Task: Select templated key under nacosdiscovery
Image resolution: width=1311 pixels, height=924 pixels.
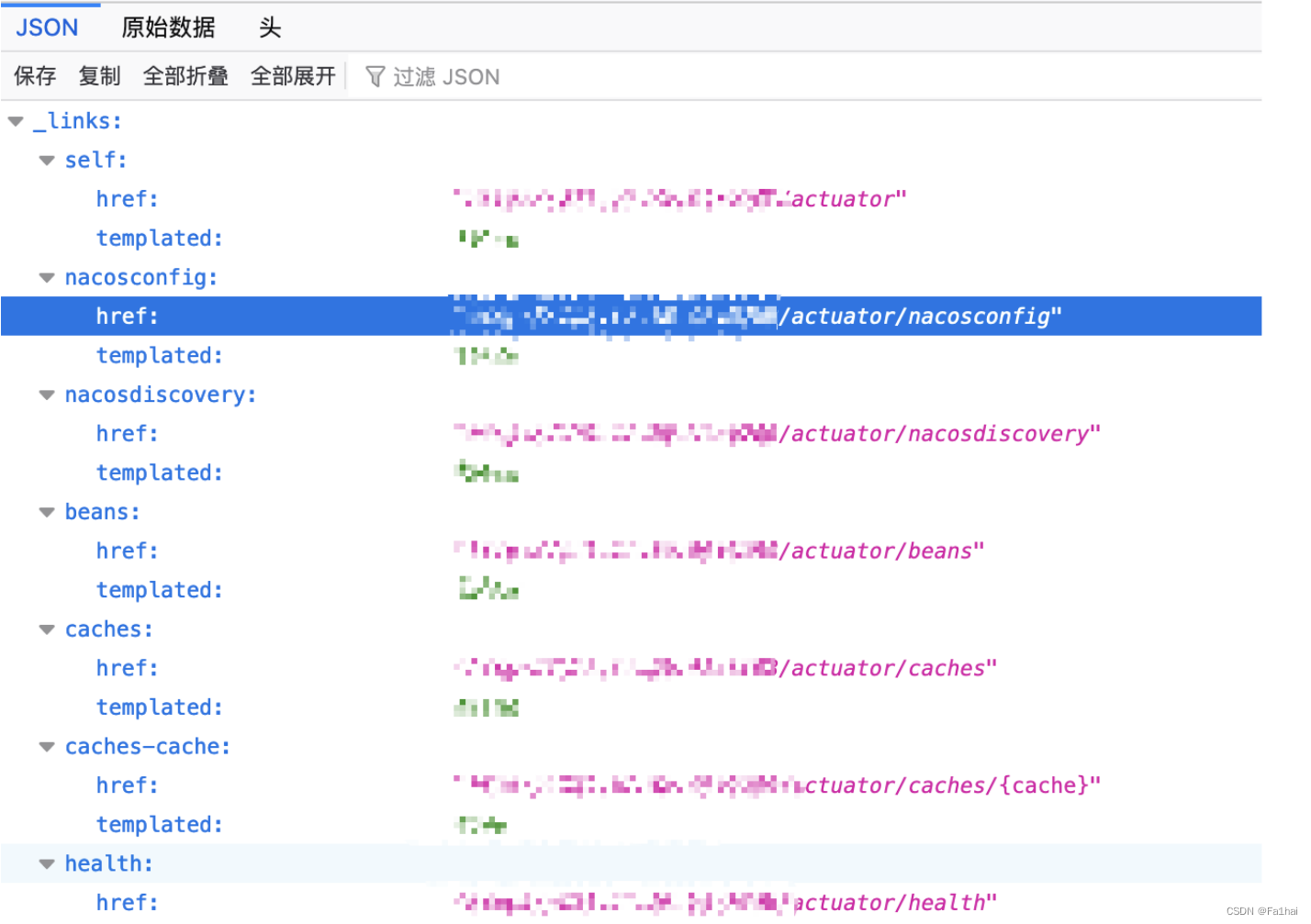Action: coord(160,473)
